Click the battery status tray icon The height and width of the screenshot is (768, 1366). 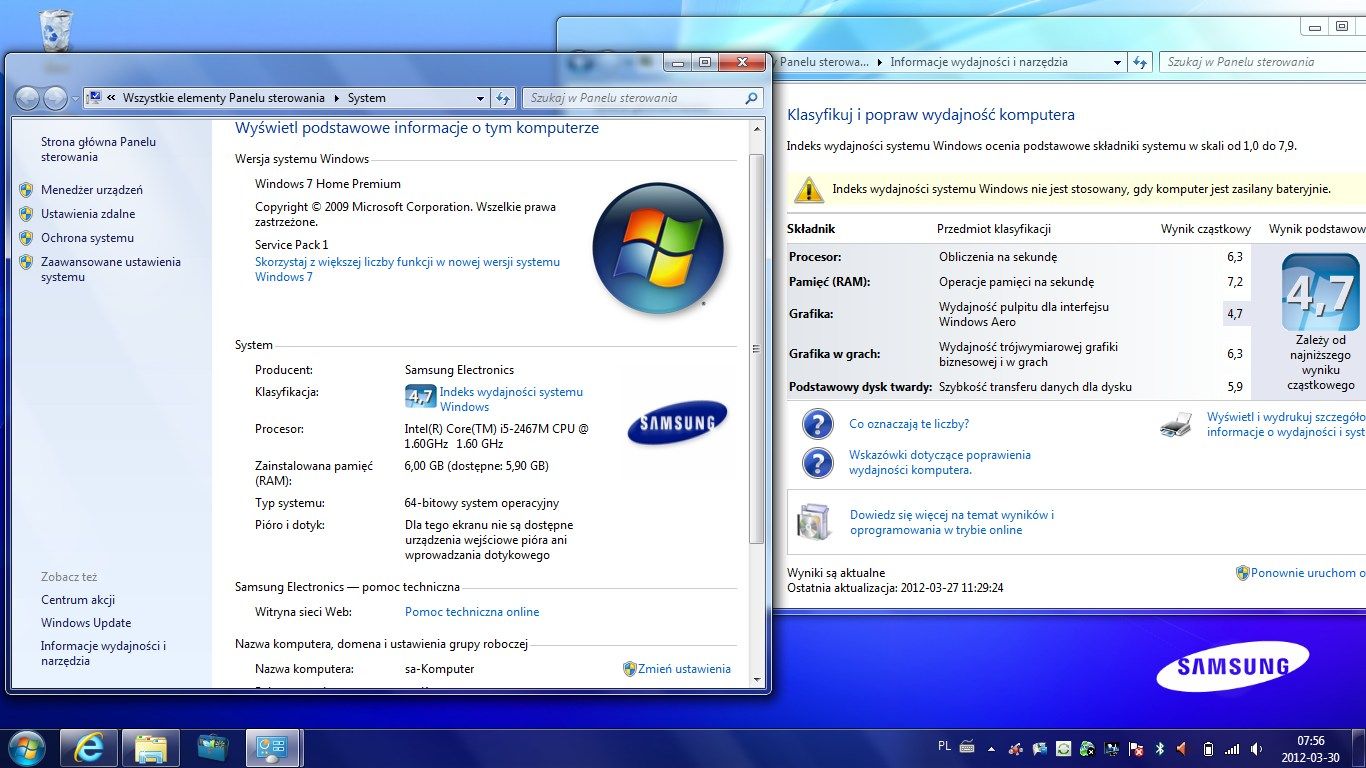(1208, 748)
